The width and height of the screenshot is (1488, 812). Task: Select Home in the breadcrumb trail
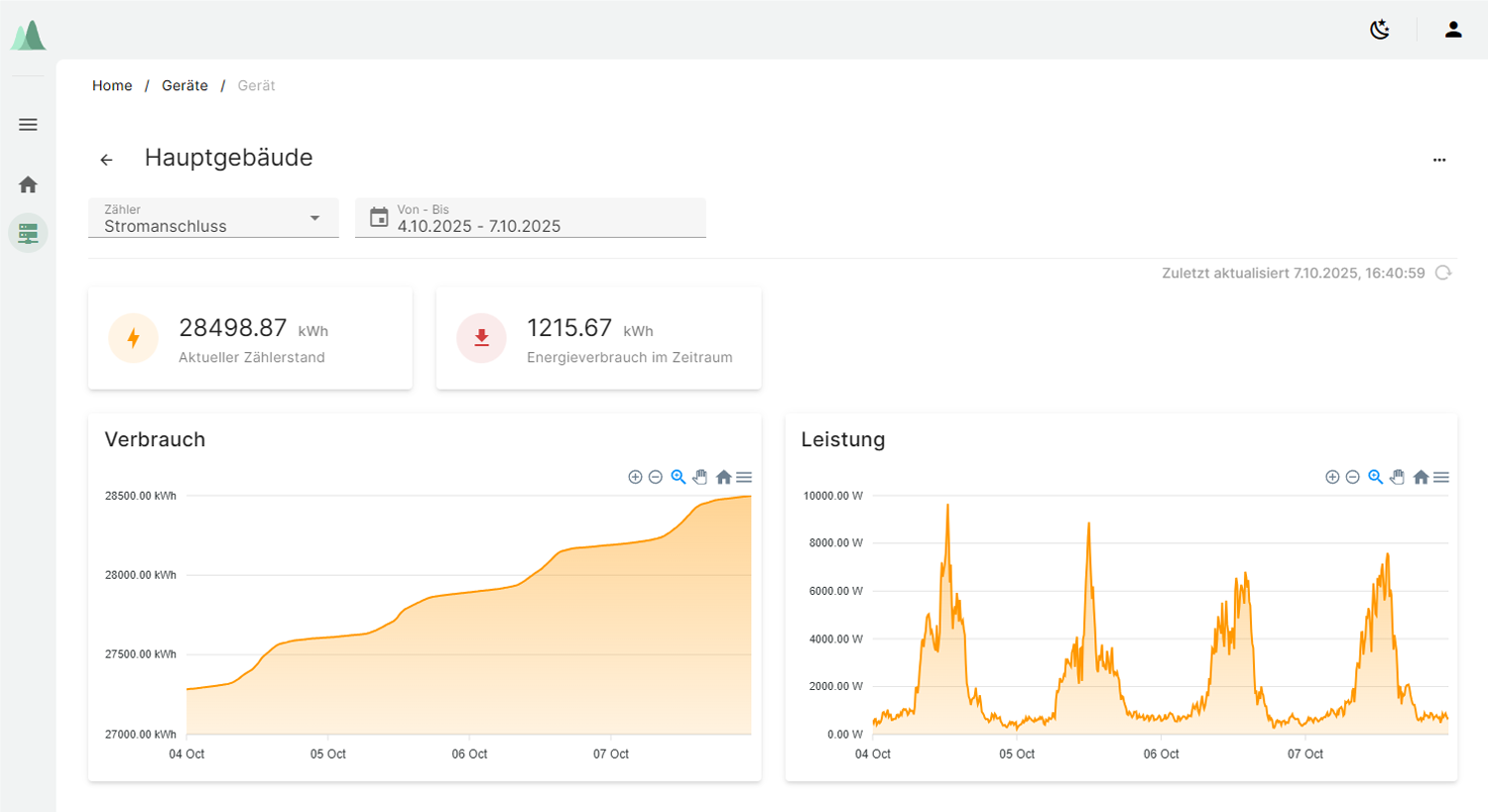coord(112,85)
